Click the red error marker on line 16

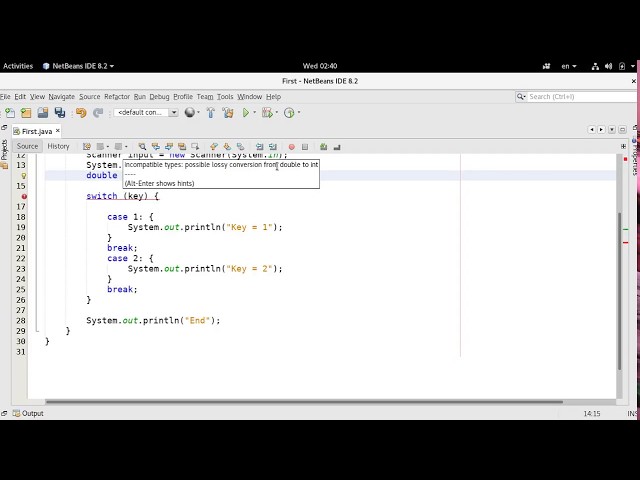(x=24, y=196)
